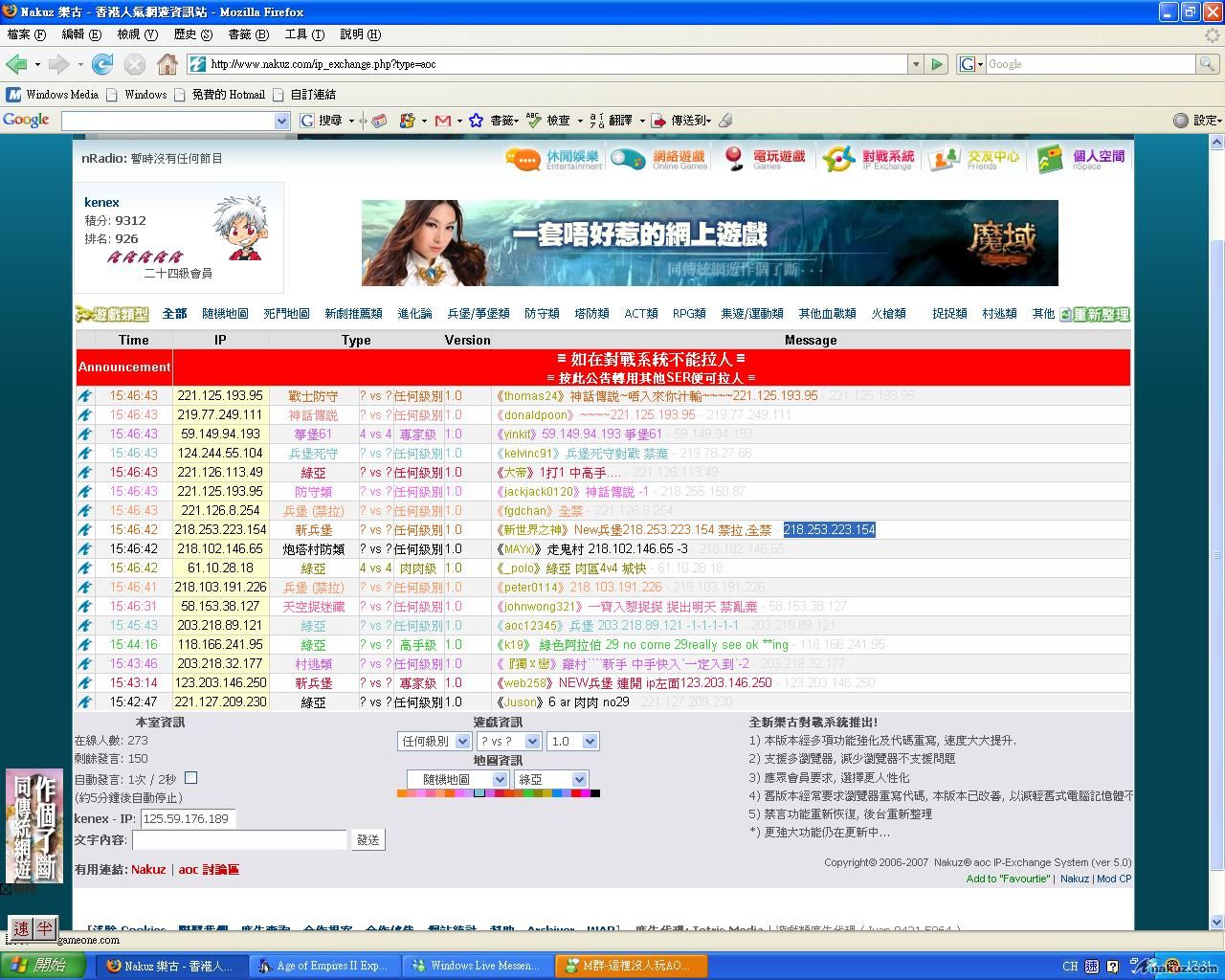The width and height of the screenshot is (1225, 980).
Task: Click the Firefox Forward arrow button
Action: [x=58, y=64]
